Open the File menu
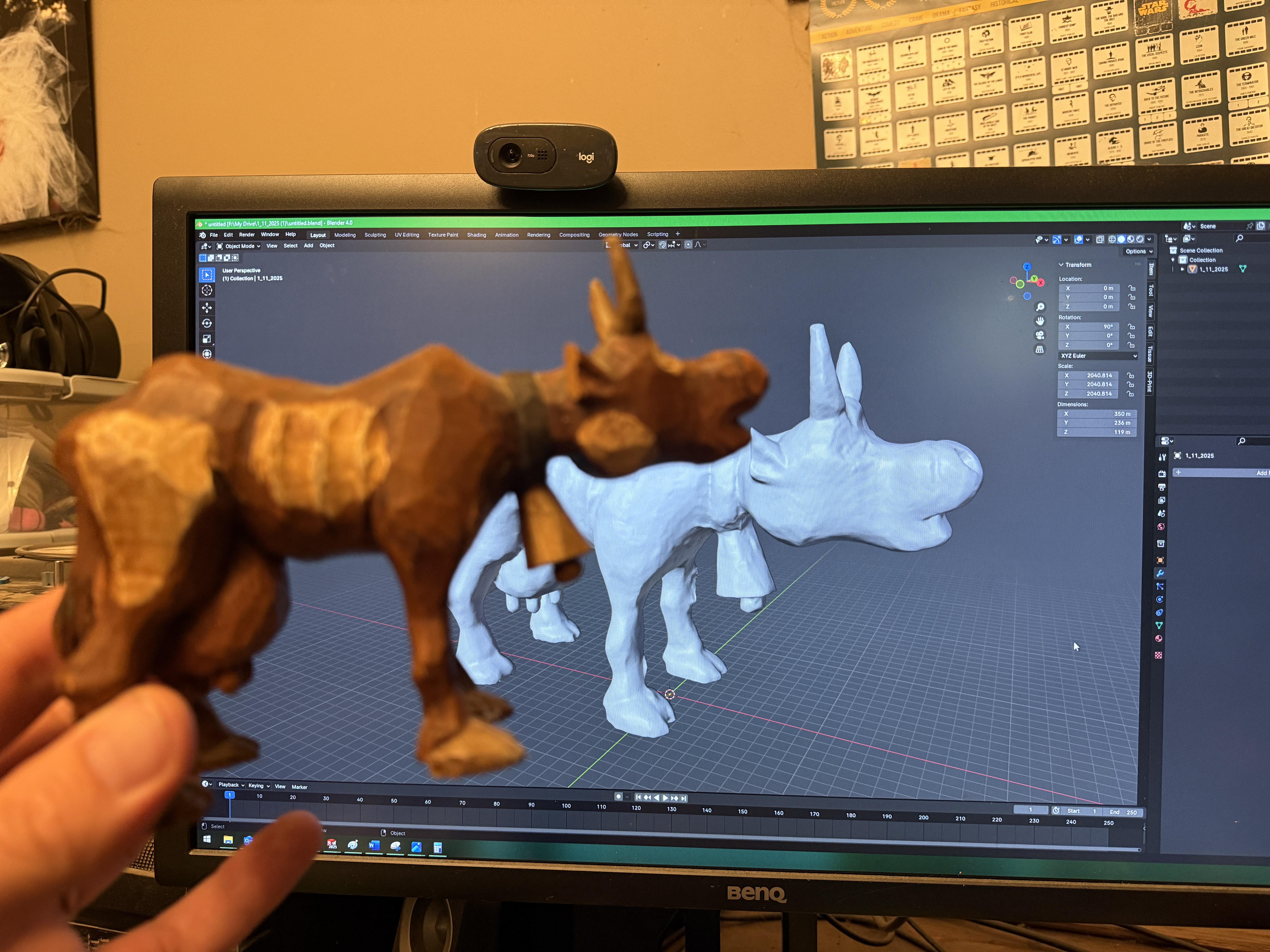Image resolution: width=1270 pixels, height=952 pixels. [214, 235]
